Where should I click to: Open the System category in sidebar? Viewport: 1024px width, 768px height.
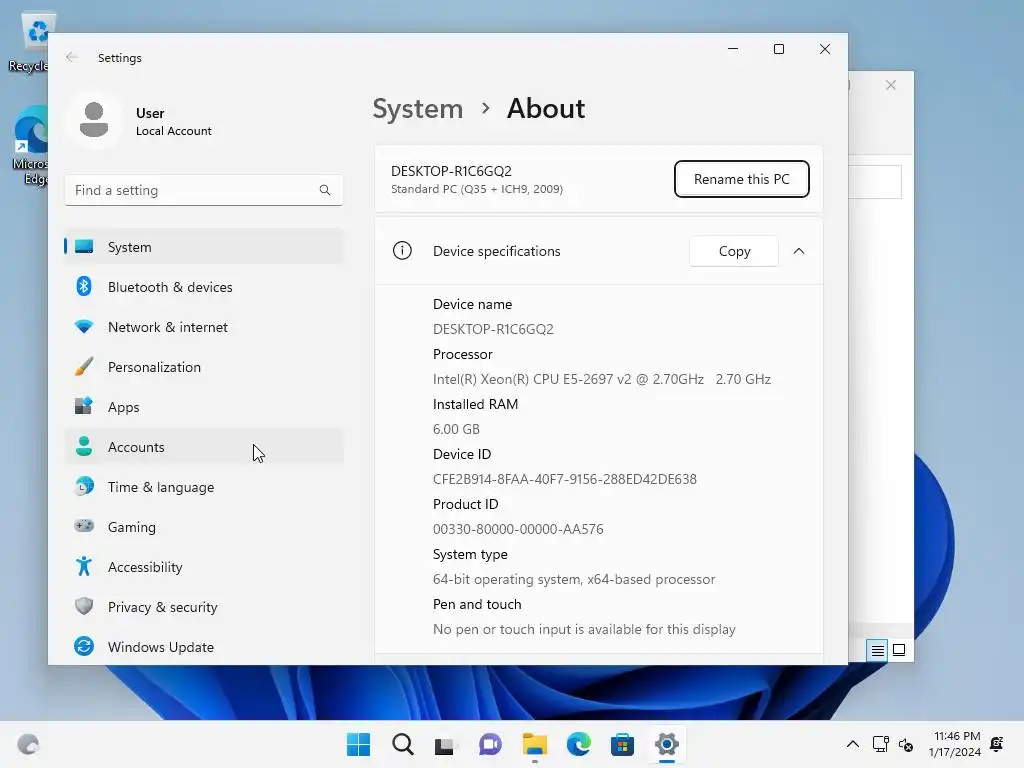tap(204, 247)
